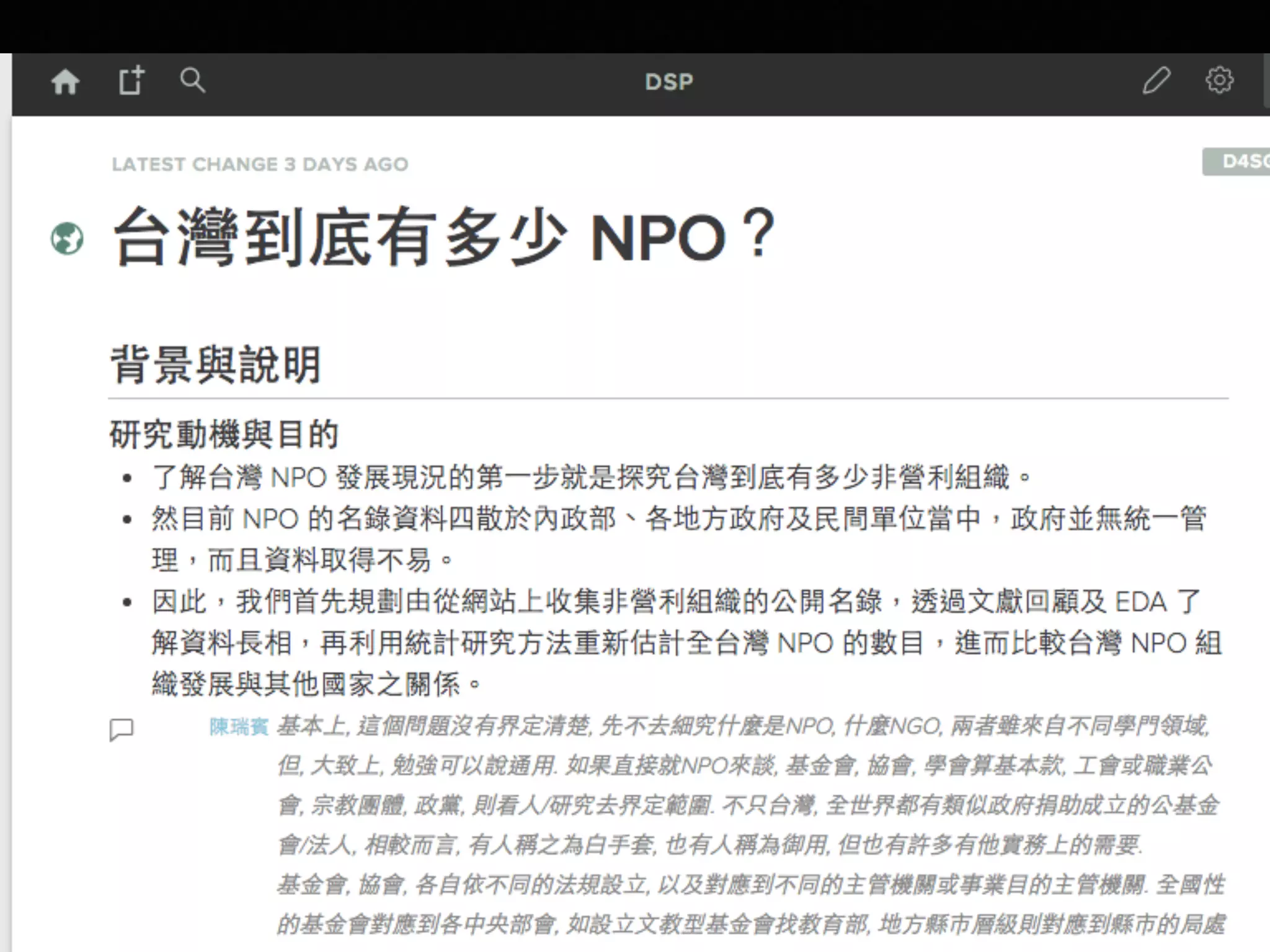This screenshot has width=1270, height=952.
Task: Go to the home page icon
Action: pyautogui.click(x=65, y=82)
